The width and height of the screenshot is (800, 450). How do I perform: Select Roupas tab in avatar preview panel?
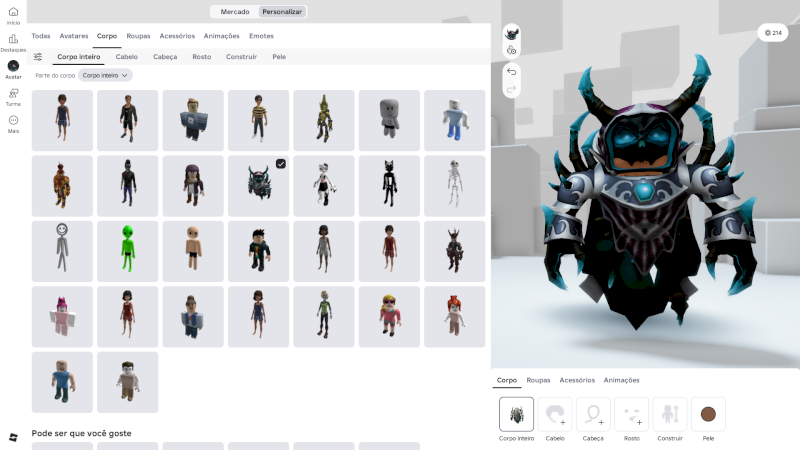click(538, 380)
